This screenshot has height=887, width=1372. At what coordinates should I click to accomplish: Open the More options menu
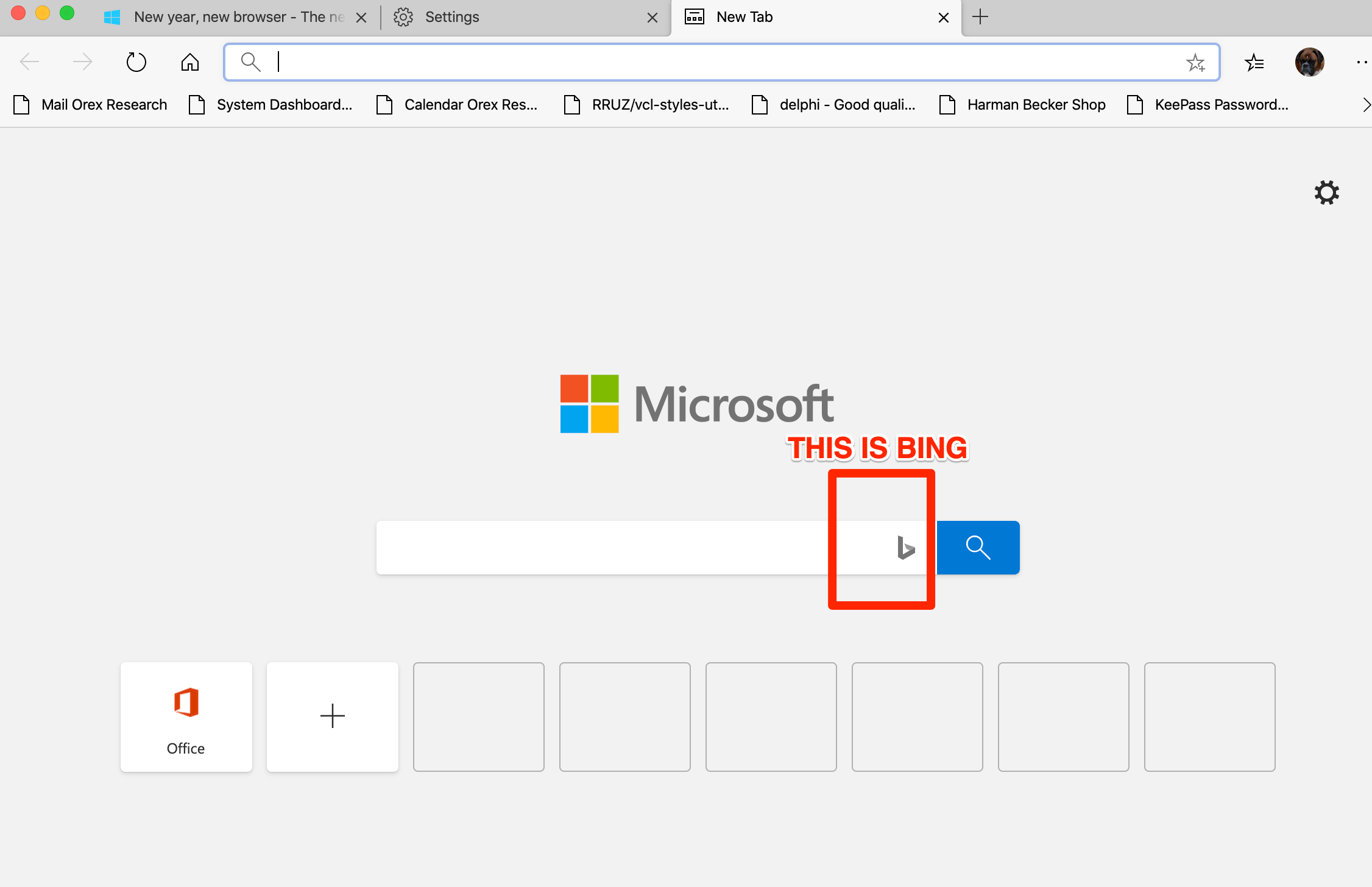[x=1361, y=62]
